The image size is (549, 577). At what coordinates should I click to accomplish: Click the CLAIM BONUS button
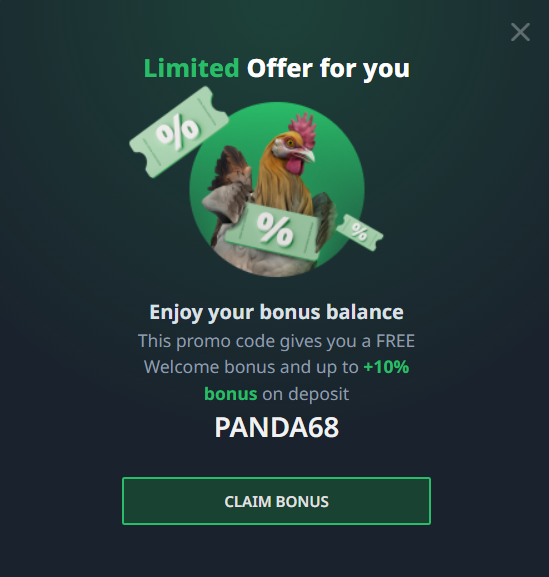(x=276, y=501)
